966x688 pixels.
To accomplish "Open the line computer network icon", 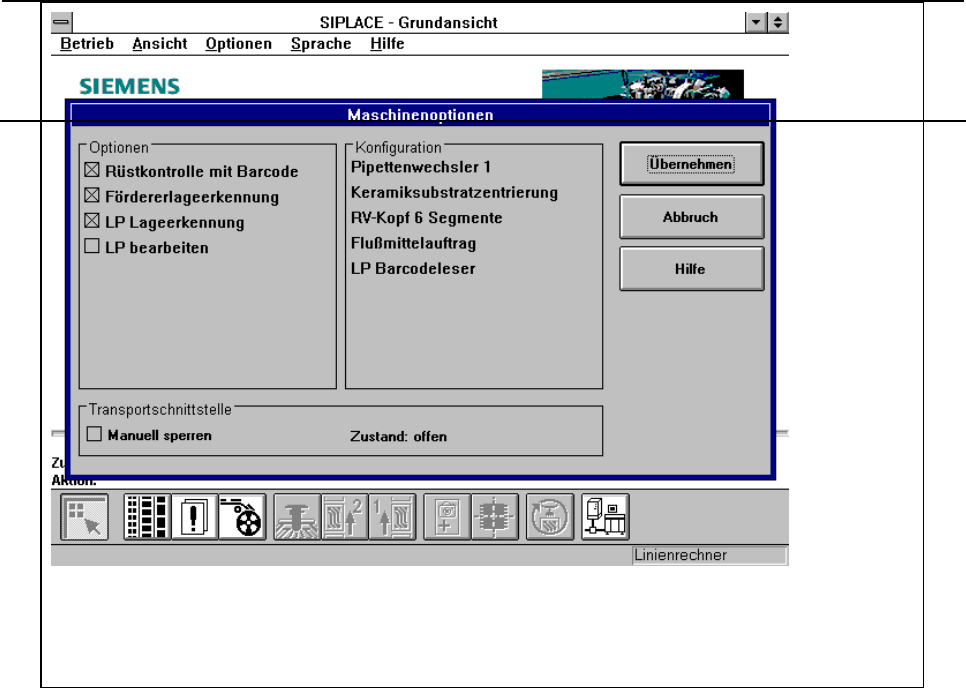I will click(605, 517).
